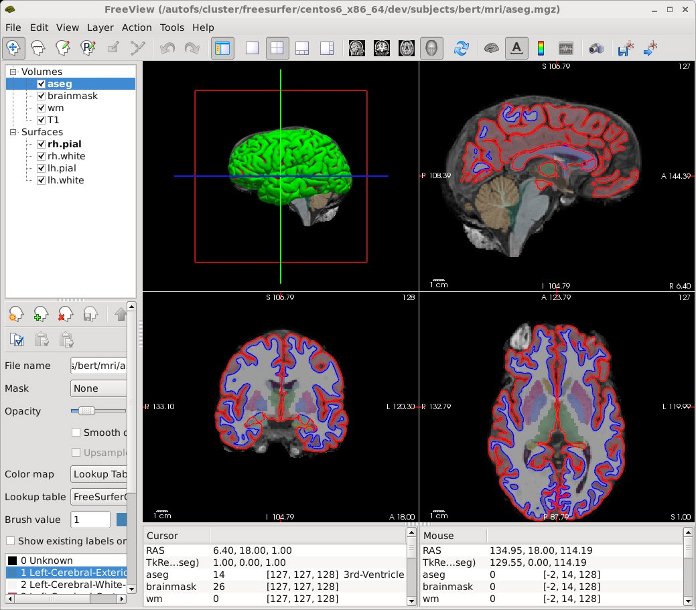Open the Layer menu
Viewport: 696px width, 610px height.
click(100, 28)
